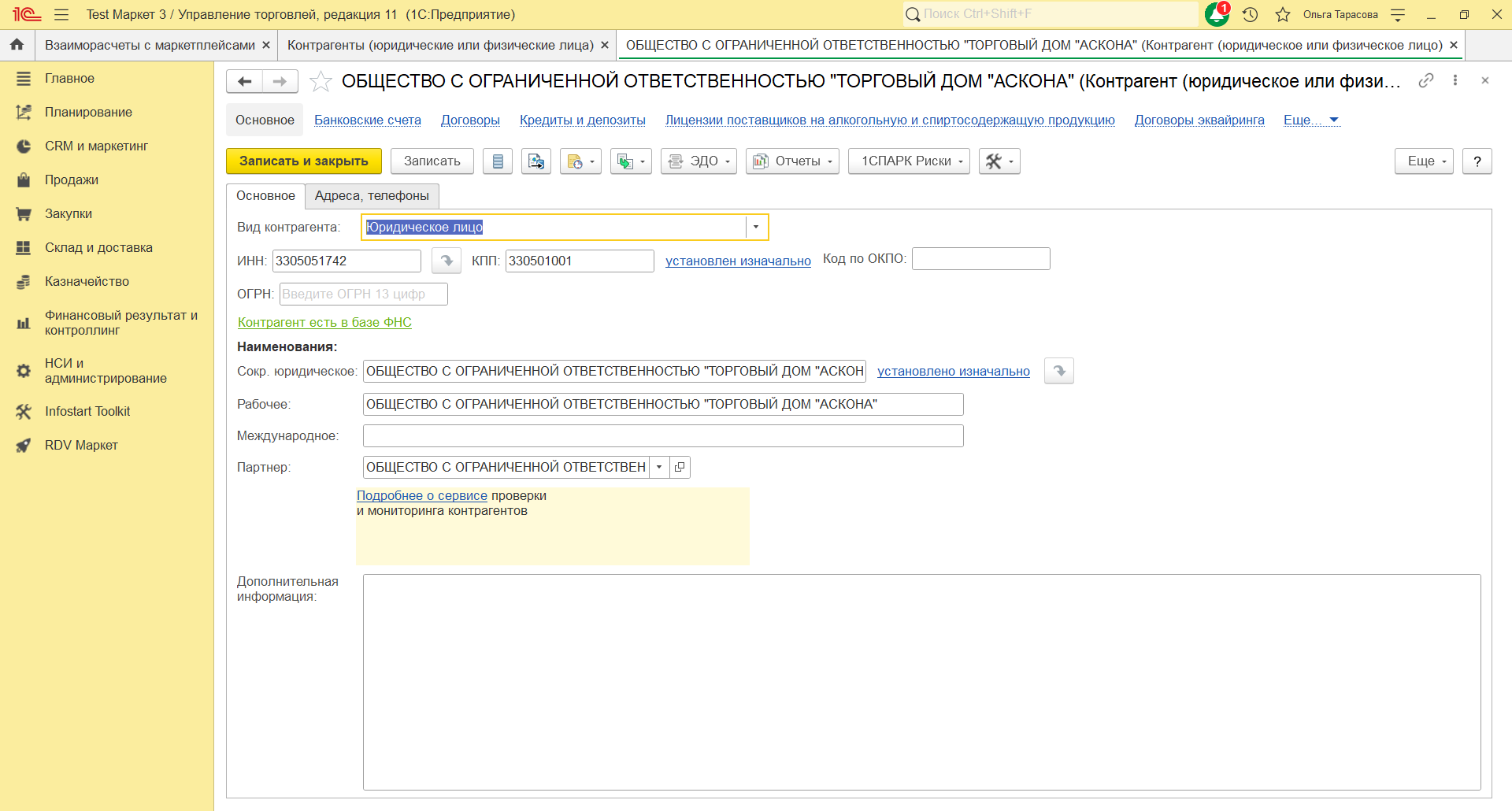The width and height of the screenshot is (1512, 811).
Task: Click the home page icon
Action: pos(17,45)
